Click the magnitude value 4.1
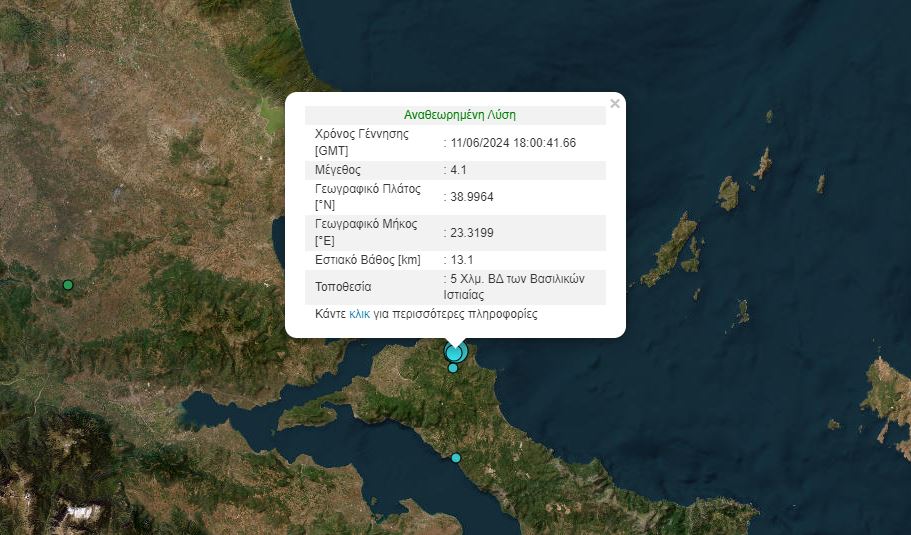911x535 pixels. click(x=459, y=170)
